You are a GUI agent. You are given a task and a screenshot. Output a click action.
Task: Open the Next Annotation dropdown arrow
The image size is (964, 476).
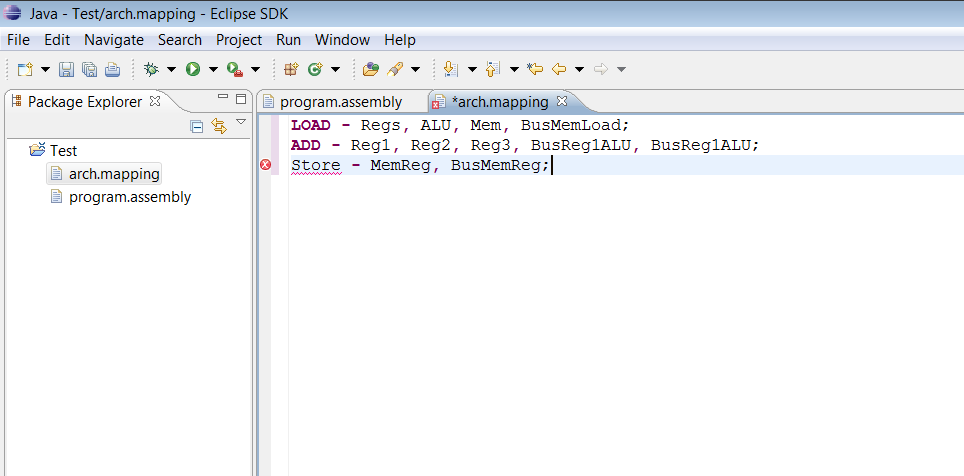pyautogui.click(x=472, y=69)
